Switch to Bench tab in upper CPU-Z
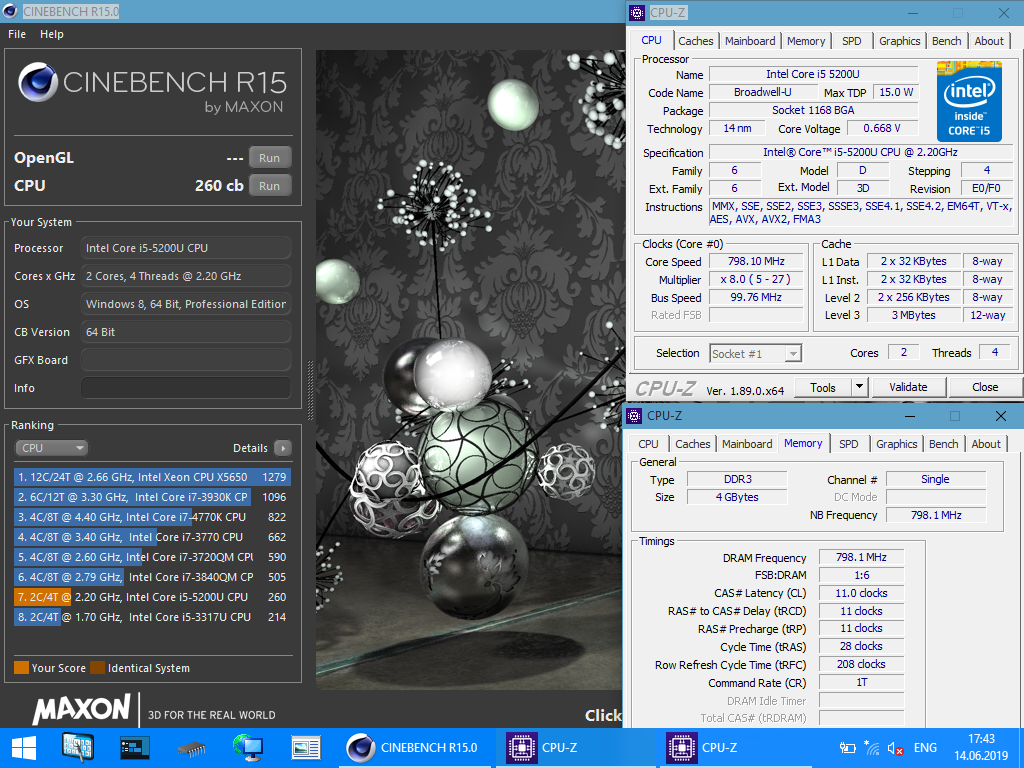This screenshot has width=1024, height=768. [x=946, y=40]
